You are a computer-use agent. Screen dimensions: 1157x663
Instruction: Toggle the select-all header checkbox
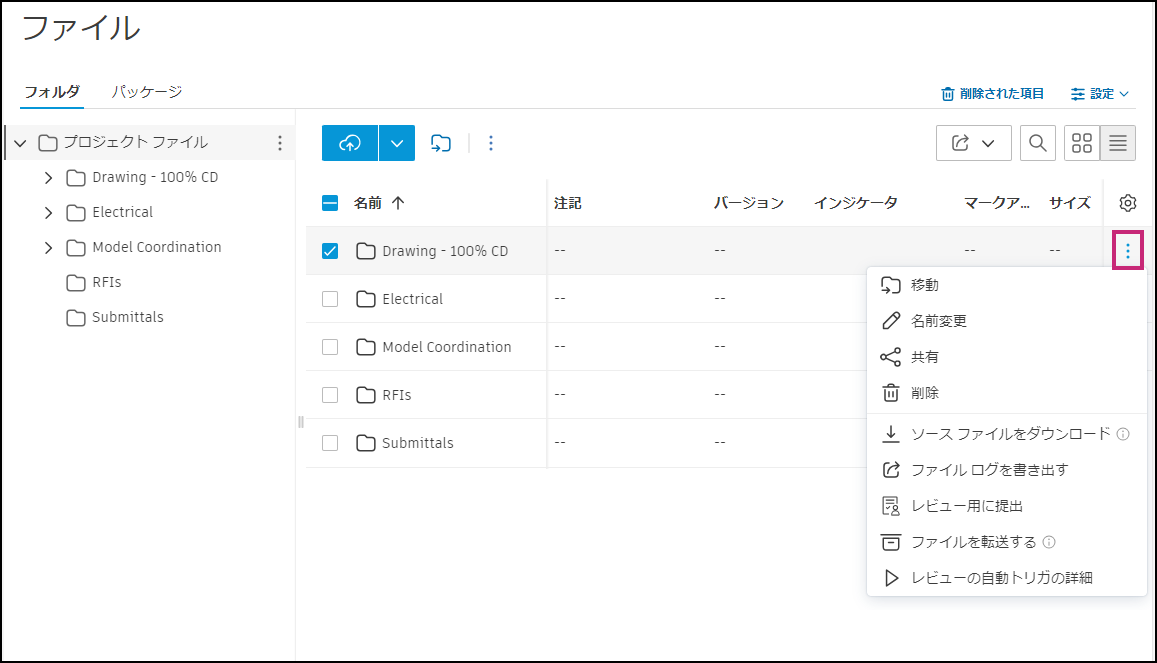click(330, 203)
